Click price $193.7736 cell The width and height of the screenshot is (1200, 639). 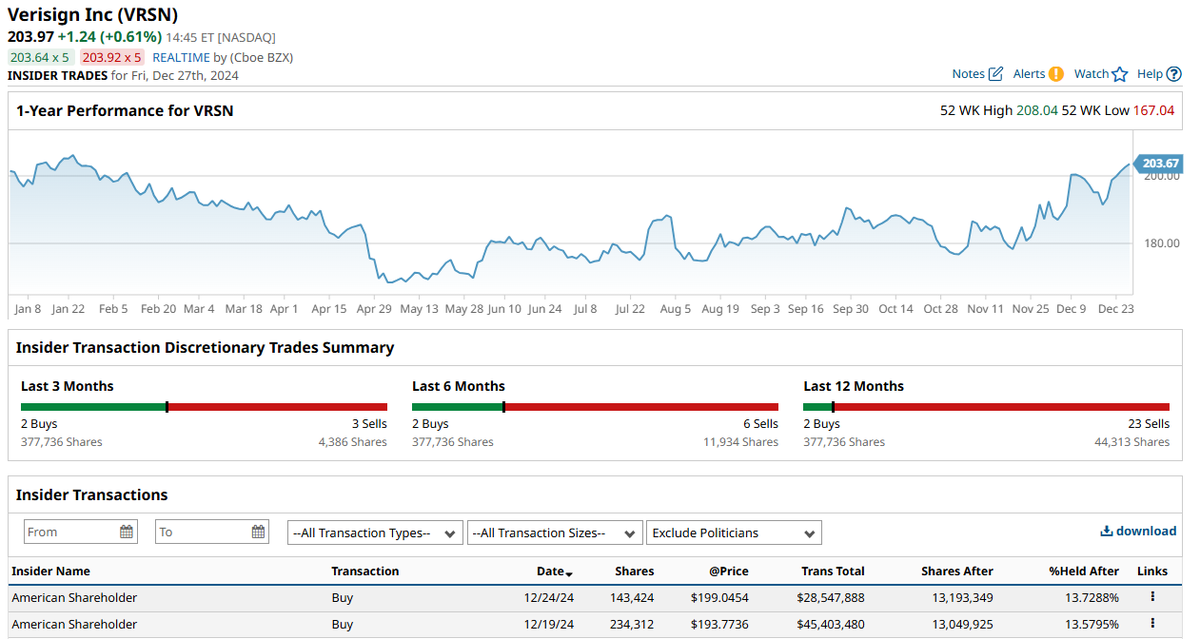click(x=719, y=624)
